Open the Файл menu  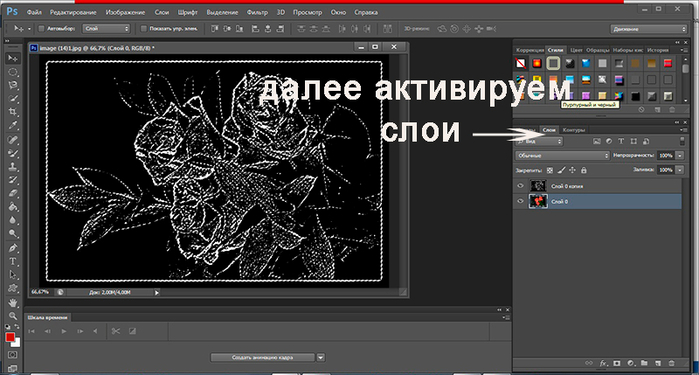tap(34, 12)
